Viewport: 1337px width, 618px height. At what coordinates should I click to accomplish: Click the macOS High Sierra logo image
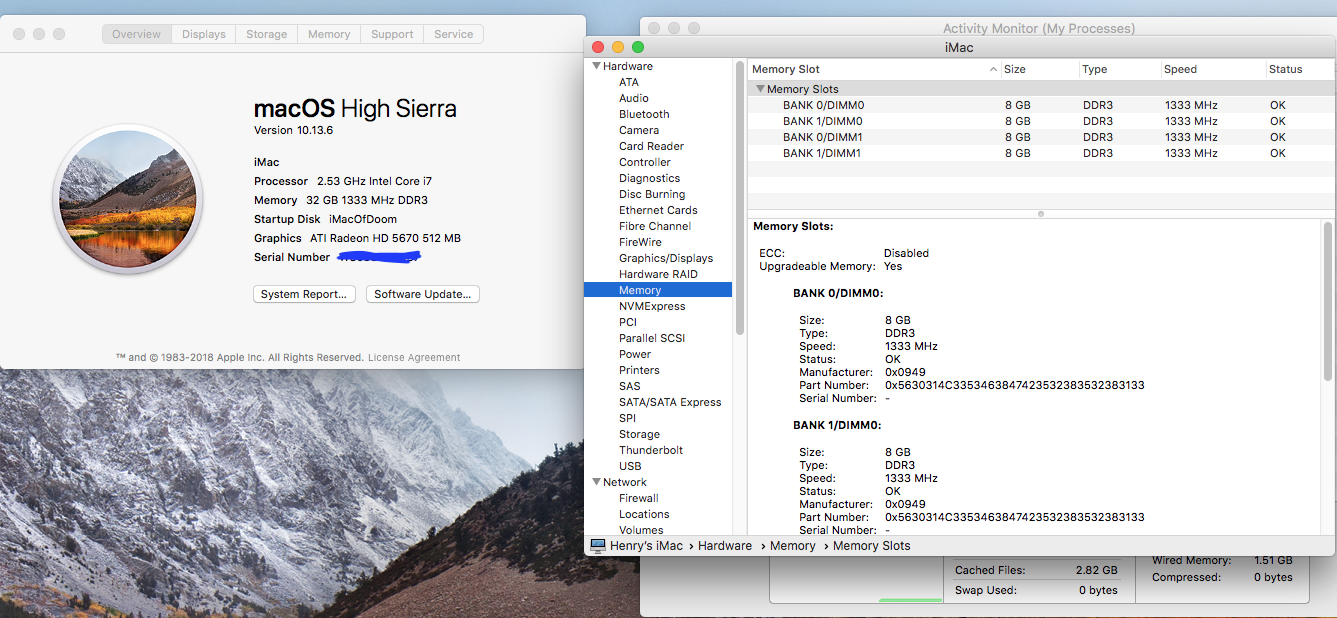128,200
